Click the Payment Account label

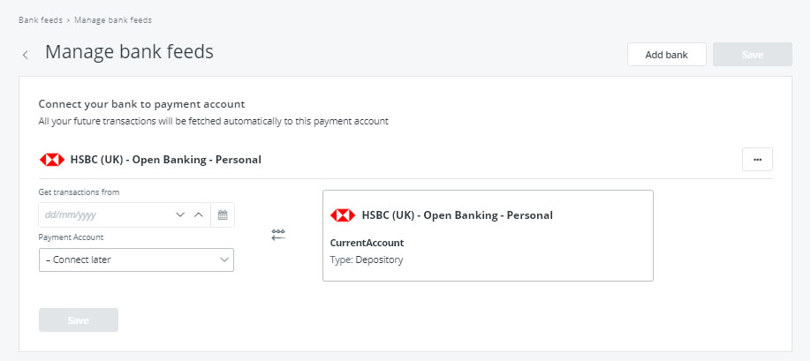71,237
